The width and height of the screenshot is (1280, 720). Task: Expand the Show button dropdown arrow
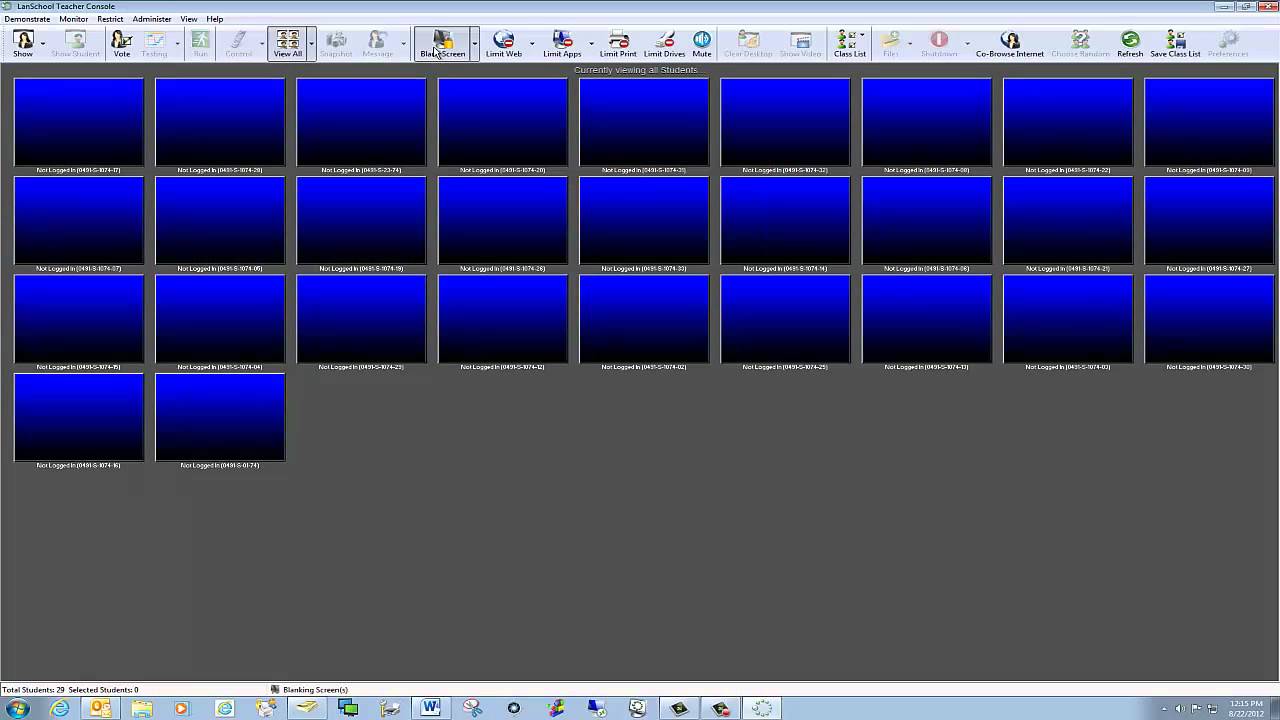tap(42, 43)
